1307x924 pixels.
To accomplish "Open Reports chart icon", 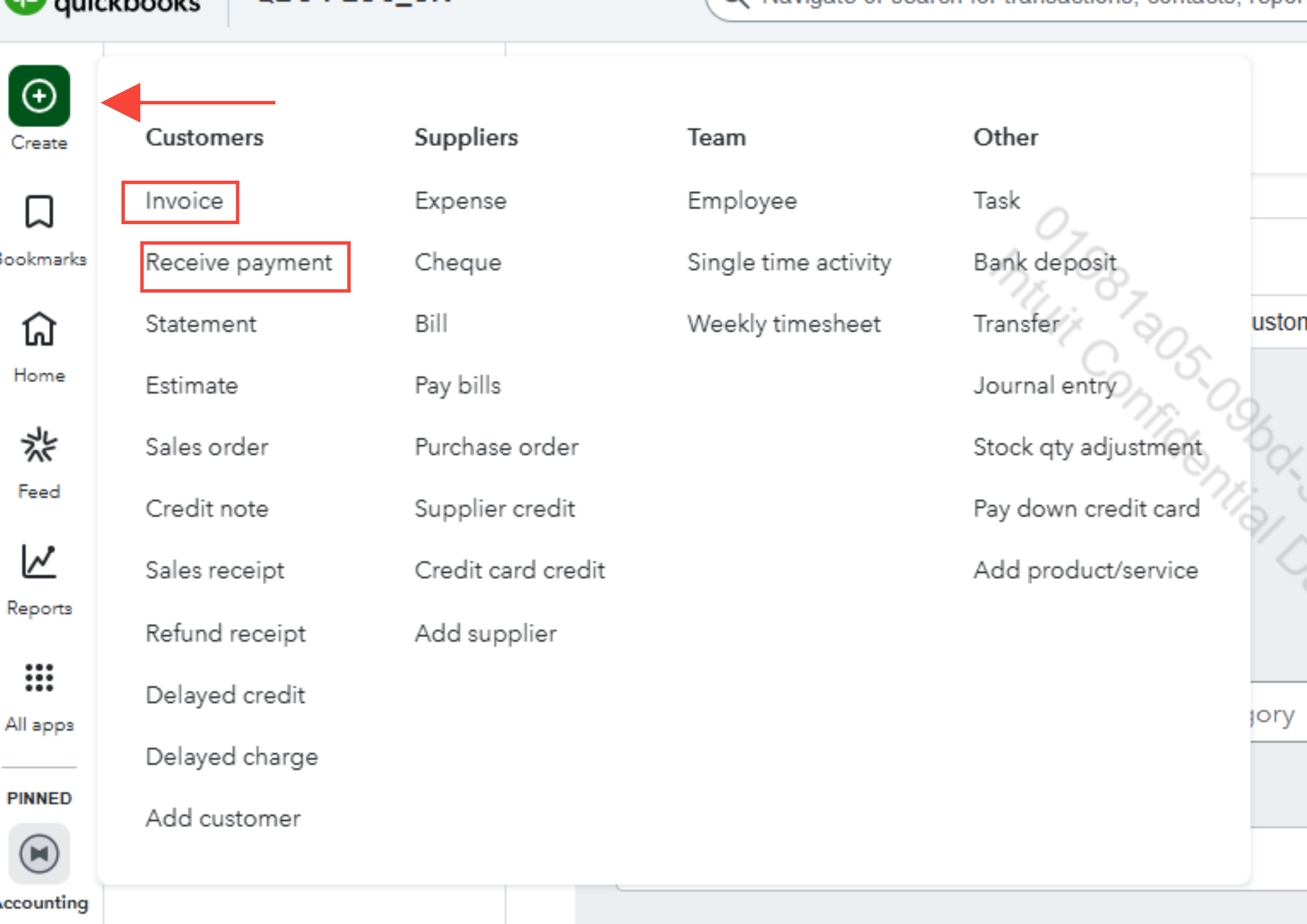I will (39, 561).
